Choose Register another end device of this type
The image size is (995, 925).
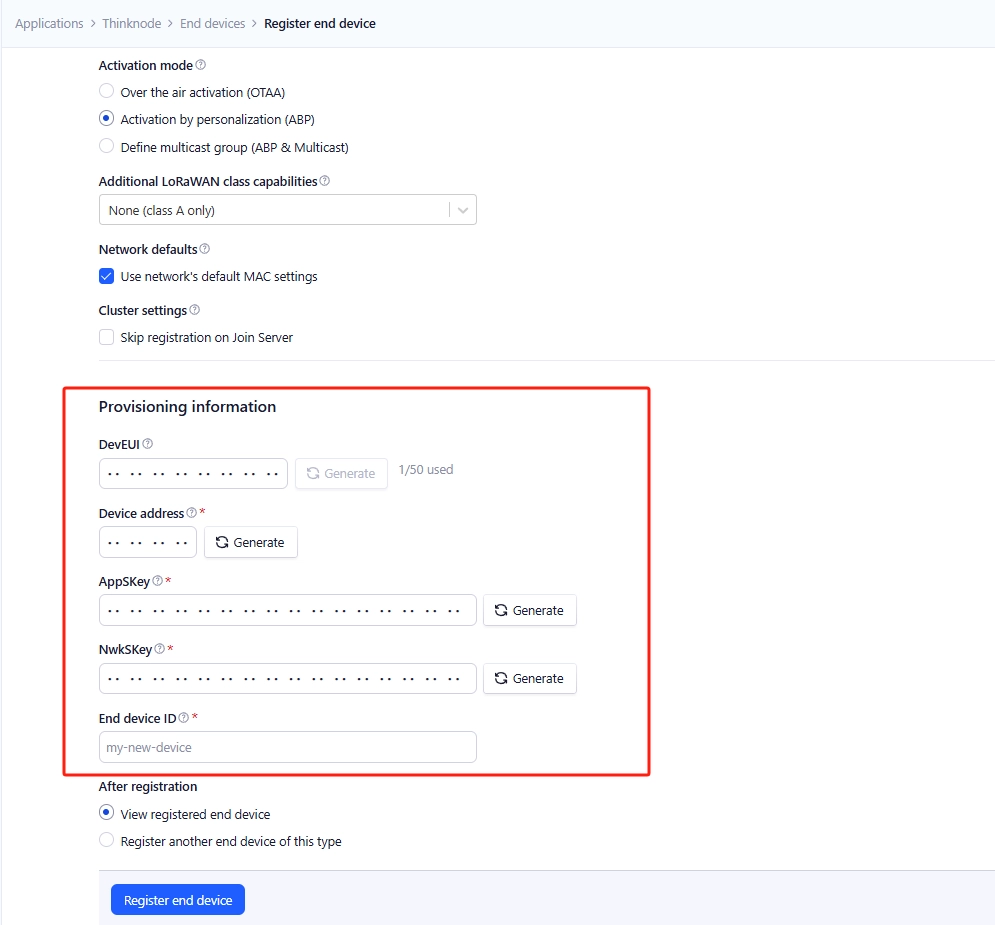[107, 841]
